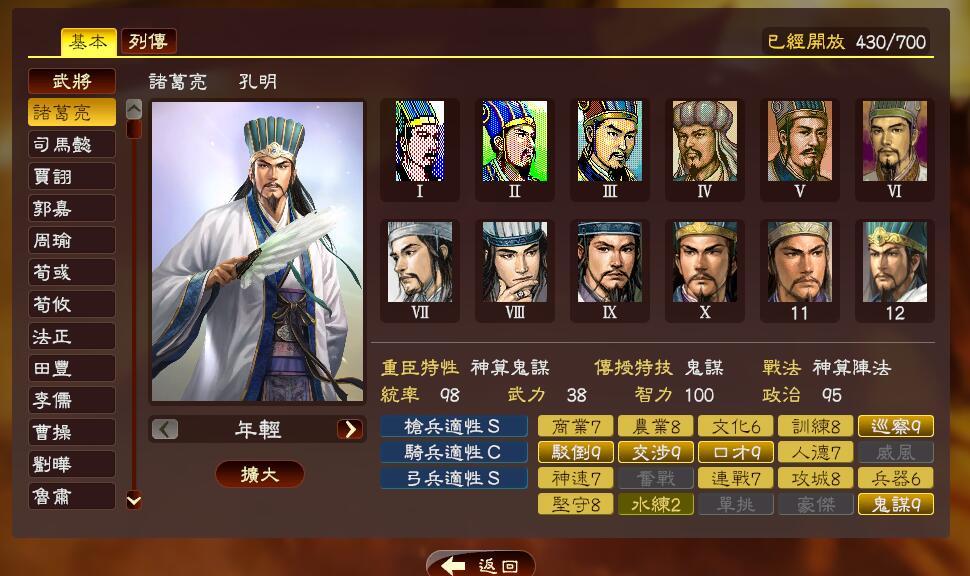Screen dimensions: 970x576
Task: Switch to the 列傳 tab
Action: coord(148,41)
